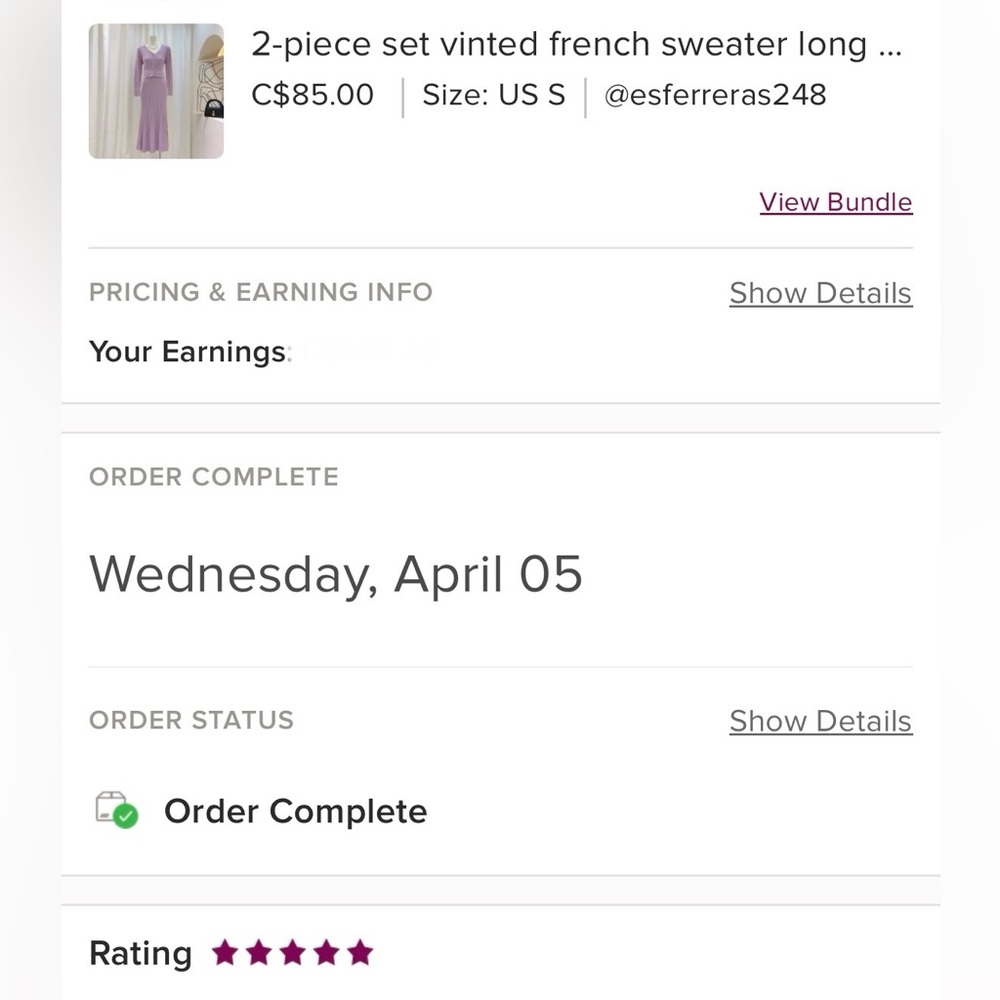Screen dimensions: 1000x1000
Task: Click the Rating label
Action: click(140, 953)
